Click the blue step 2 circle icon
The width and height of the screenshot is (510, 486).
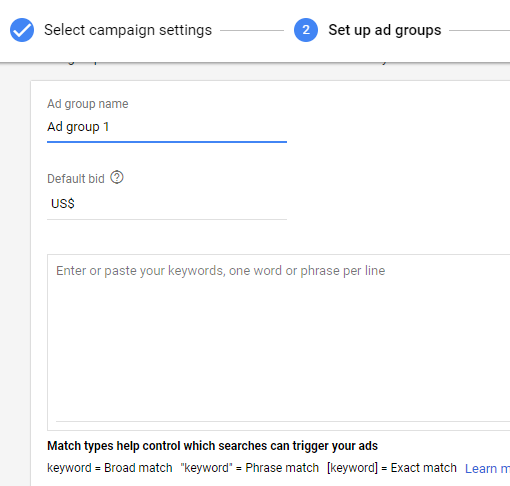tap(306, 30)
